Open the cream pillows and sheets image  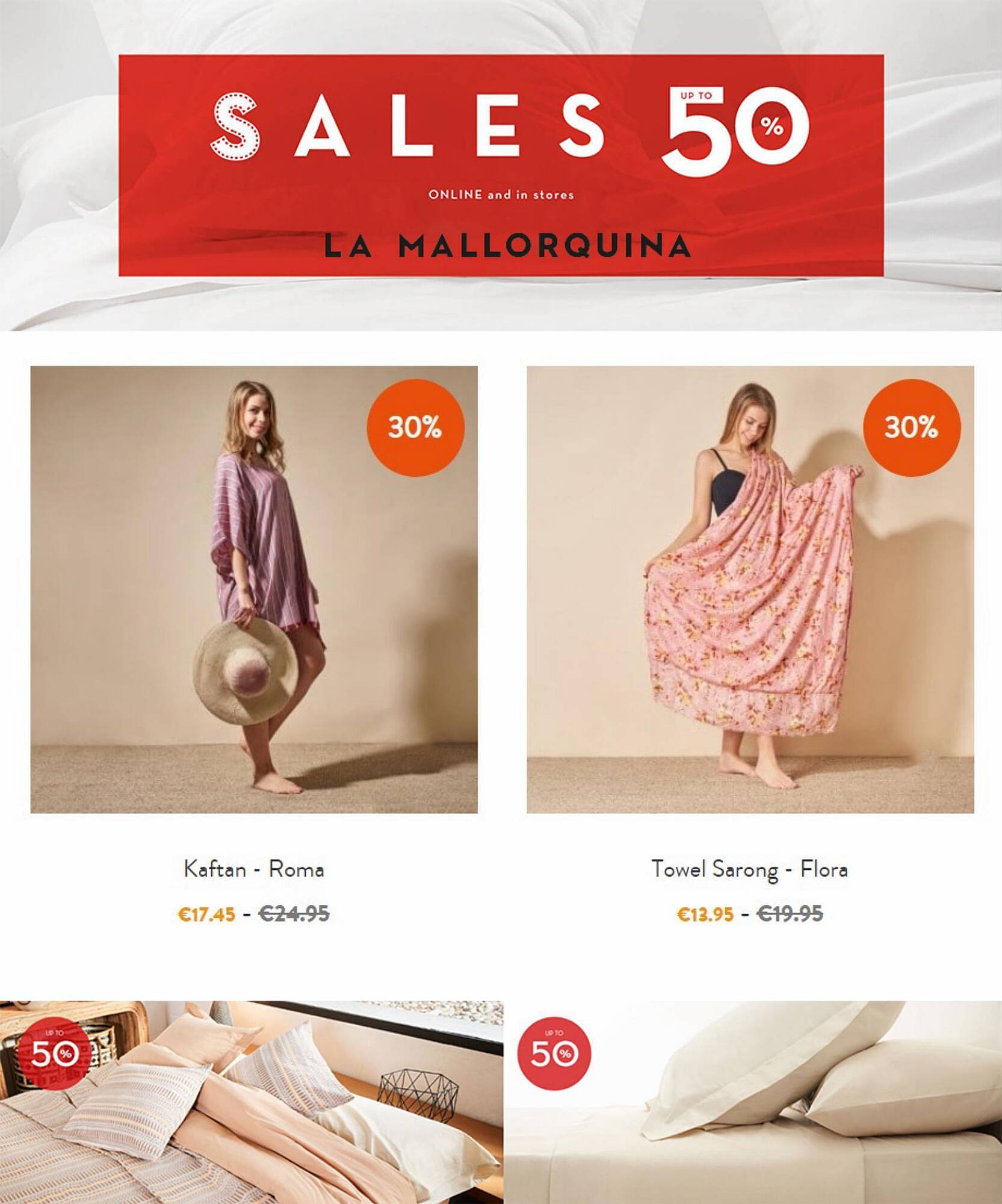coord(753,1102)
